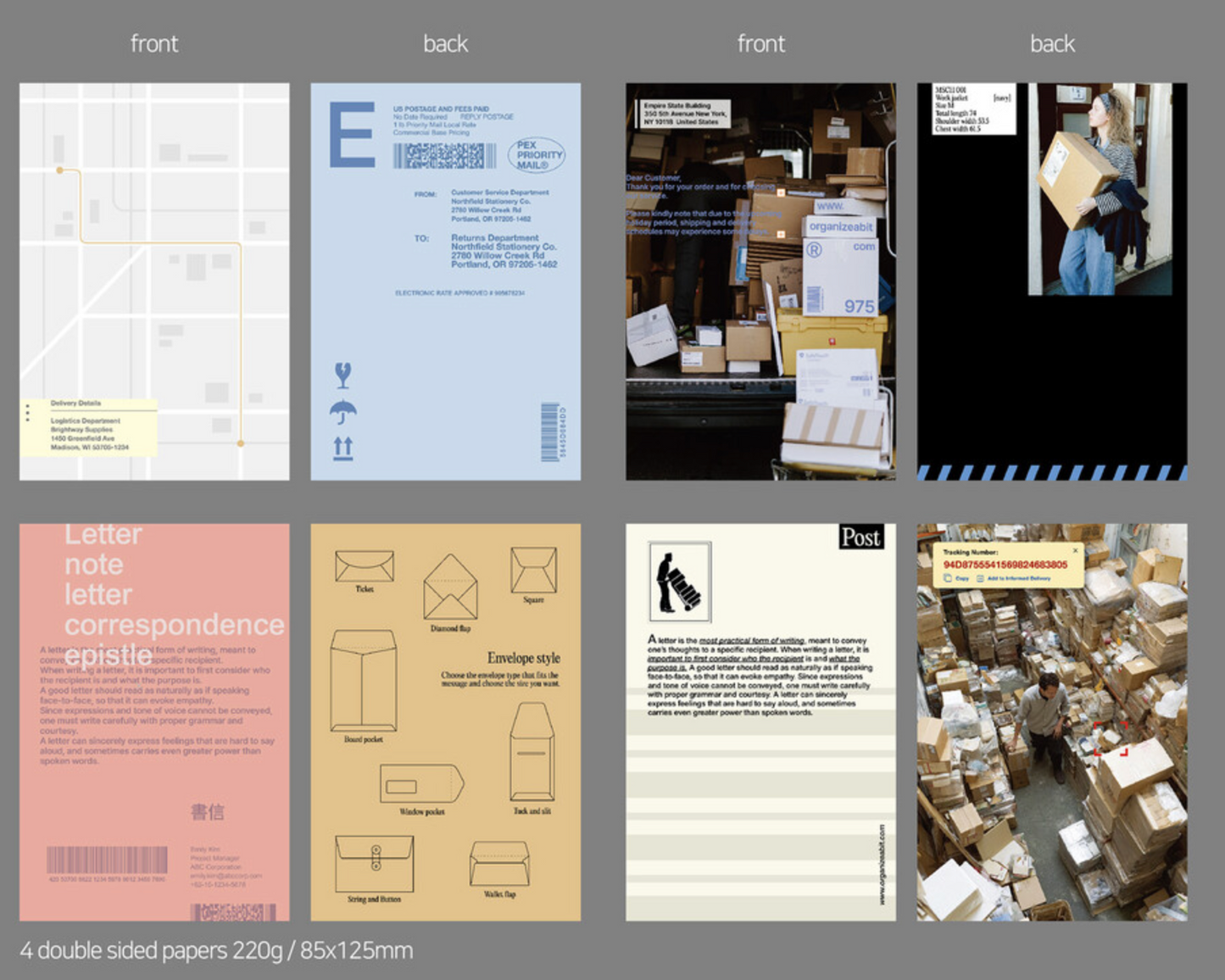Click the 'Dear Customer' message text
Viewport: 1225px width, 980px height.
704,204
